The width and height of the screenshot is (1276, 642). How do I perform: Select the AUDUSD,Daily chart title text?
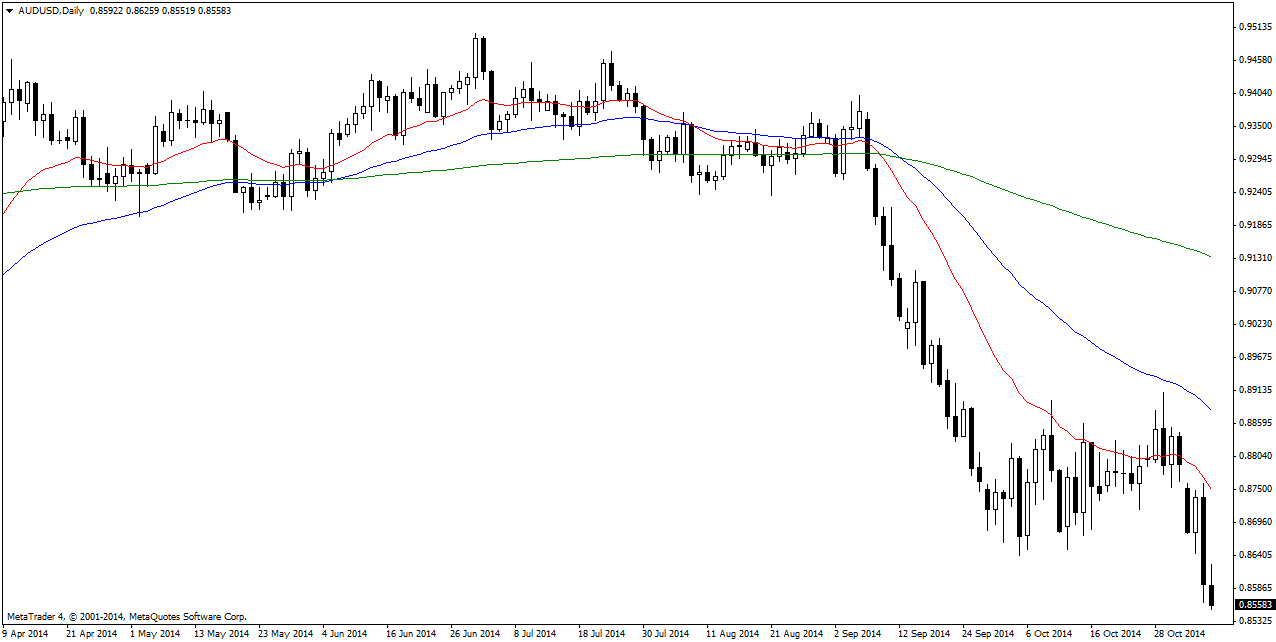51,11
